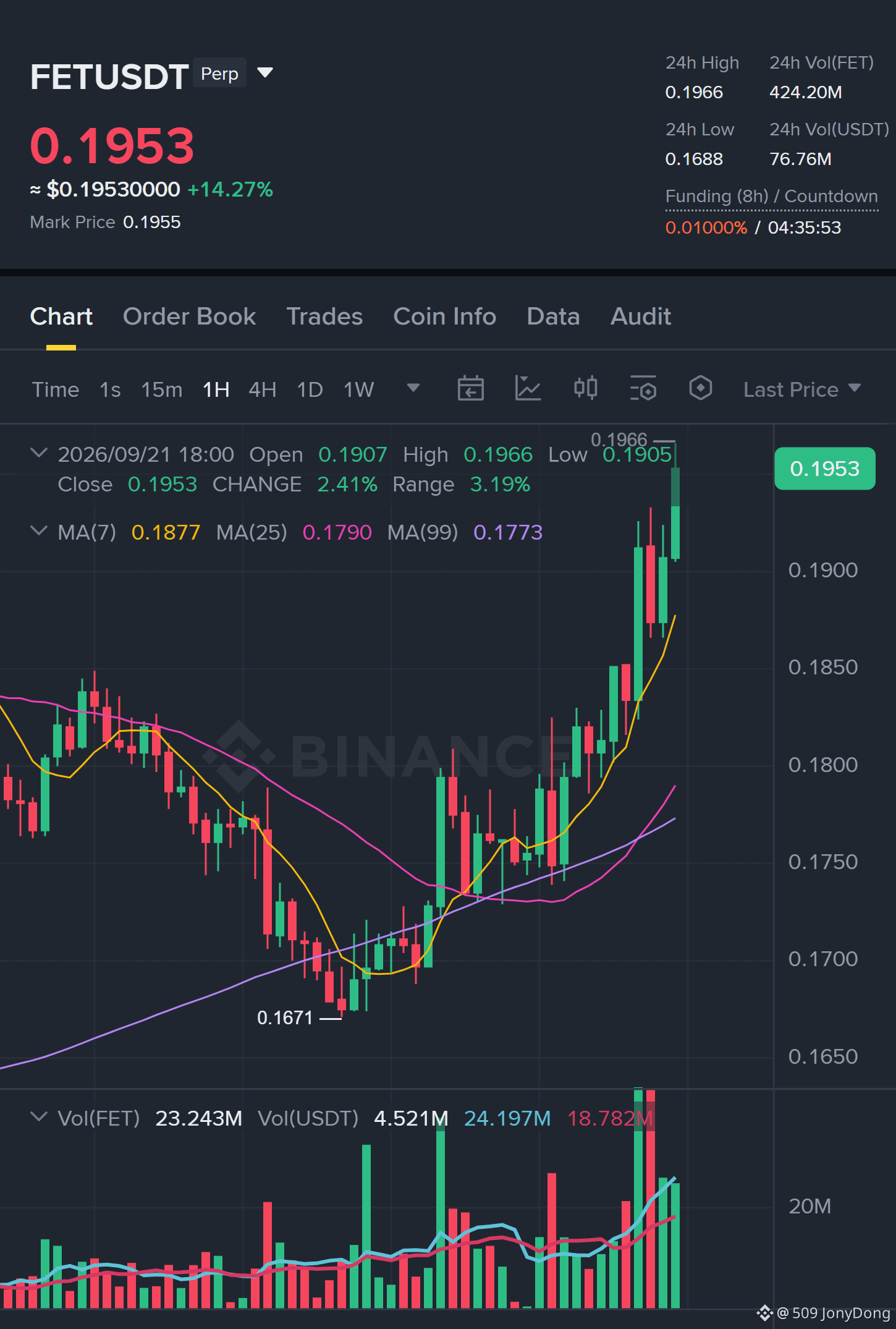Open the FETUSDT pair selector arrow

point(265,73)
